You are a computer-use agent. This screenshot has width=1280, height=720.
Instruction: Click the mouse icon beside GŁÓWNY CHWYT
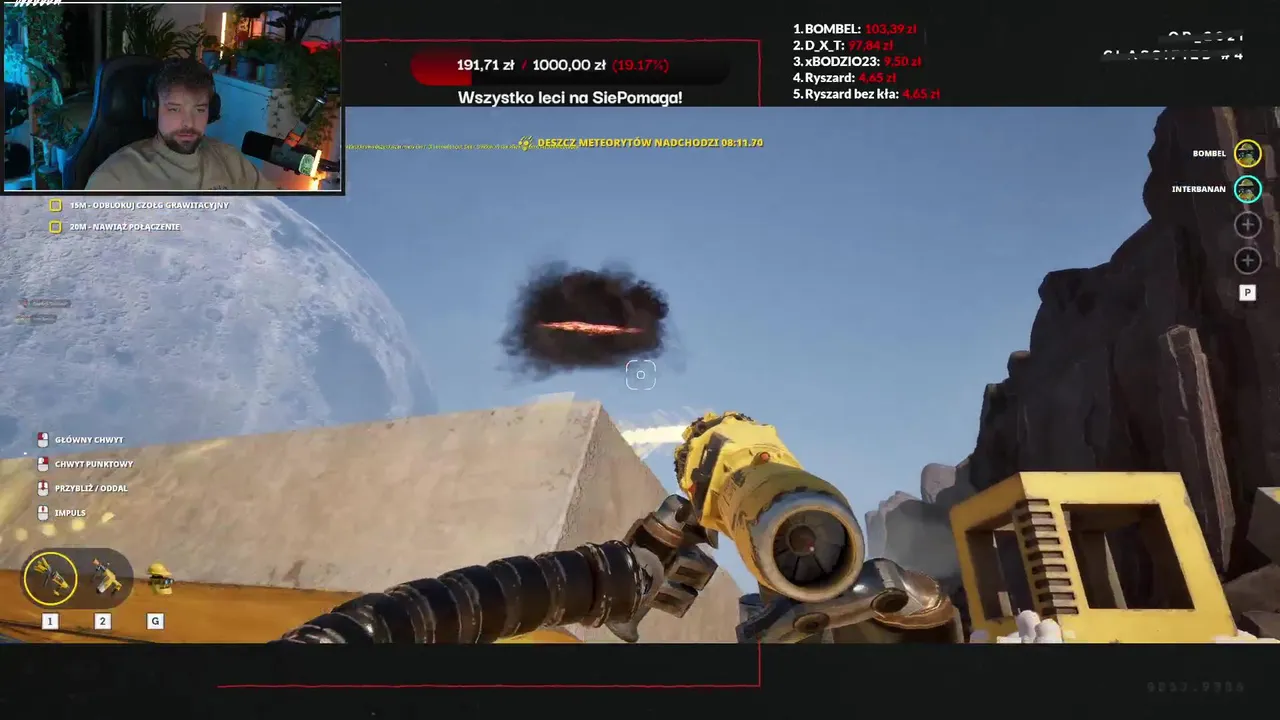click(43, 440)
